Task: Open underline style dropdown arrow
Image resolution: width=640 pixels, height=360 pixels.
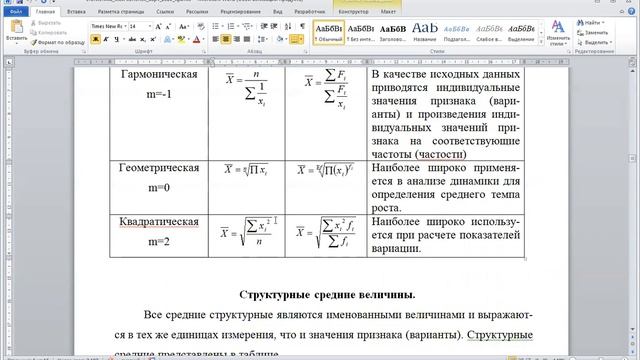Action: 123,39
